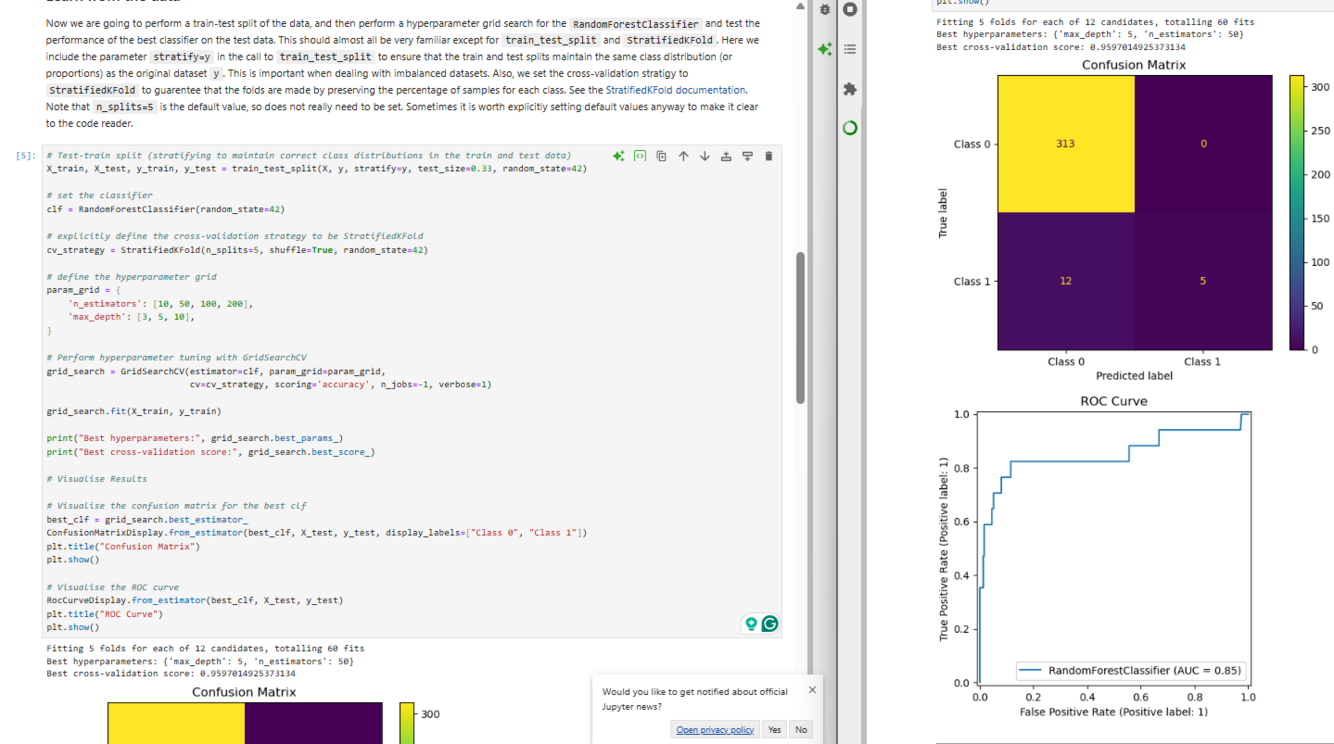Open the extension manager puzzle icon
Viewport: 1334px width, 744px height.
pos(850,89)
